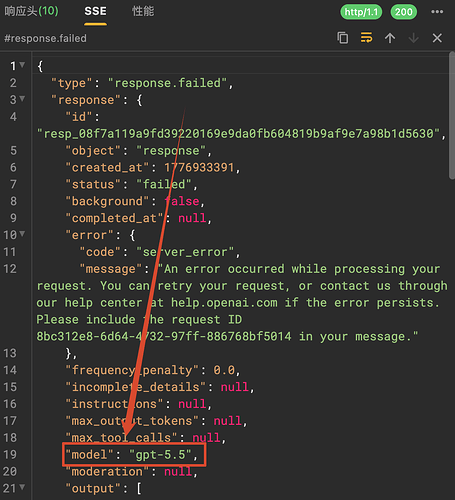The image size is (455, 500).
Task: Copy the response content with copy icon
Action: click(x=342, y=38)
